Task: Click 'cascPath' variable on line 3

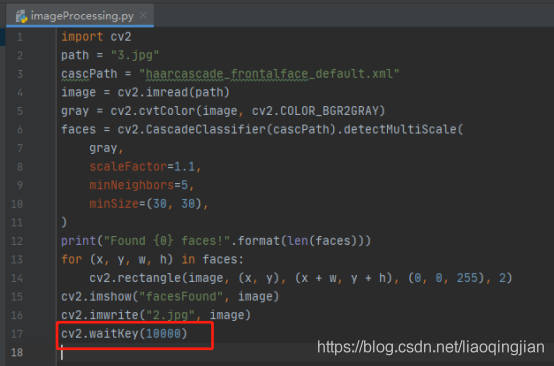Action: [x=89, y=74]
